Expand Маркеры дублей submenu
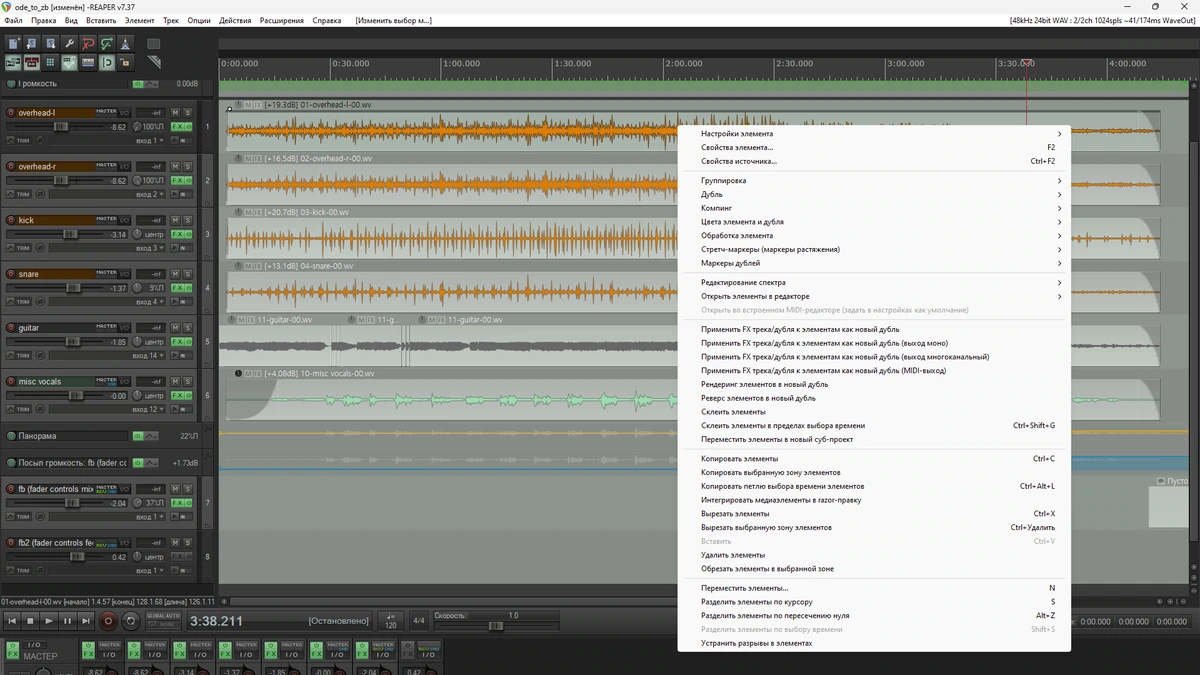Image resolution: width=1200 pixels, height=675 pixels. point(874,263)
